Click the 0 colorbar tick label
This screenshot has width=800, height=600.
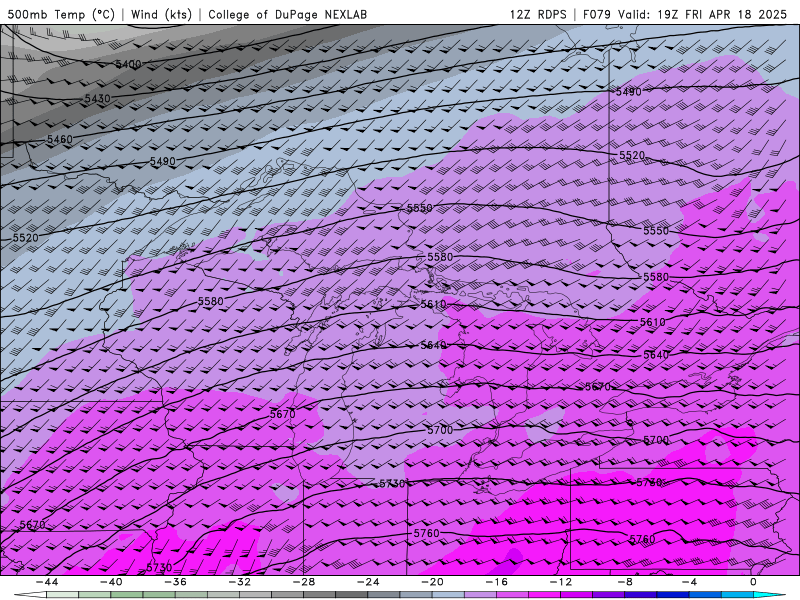753,582
